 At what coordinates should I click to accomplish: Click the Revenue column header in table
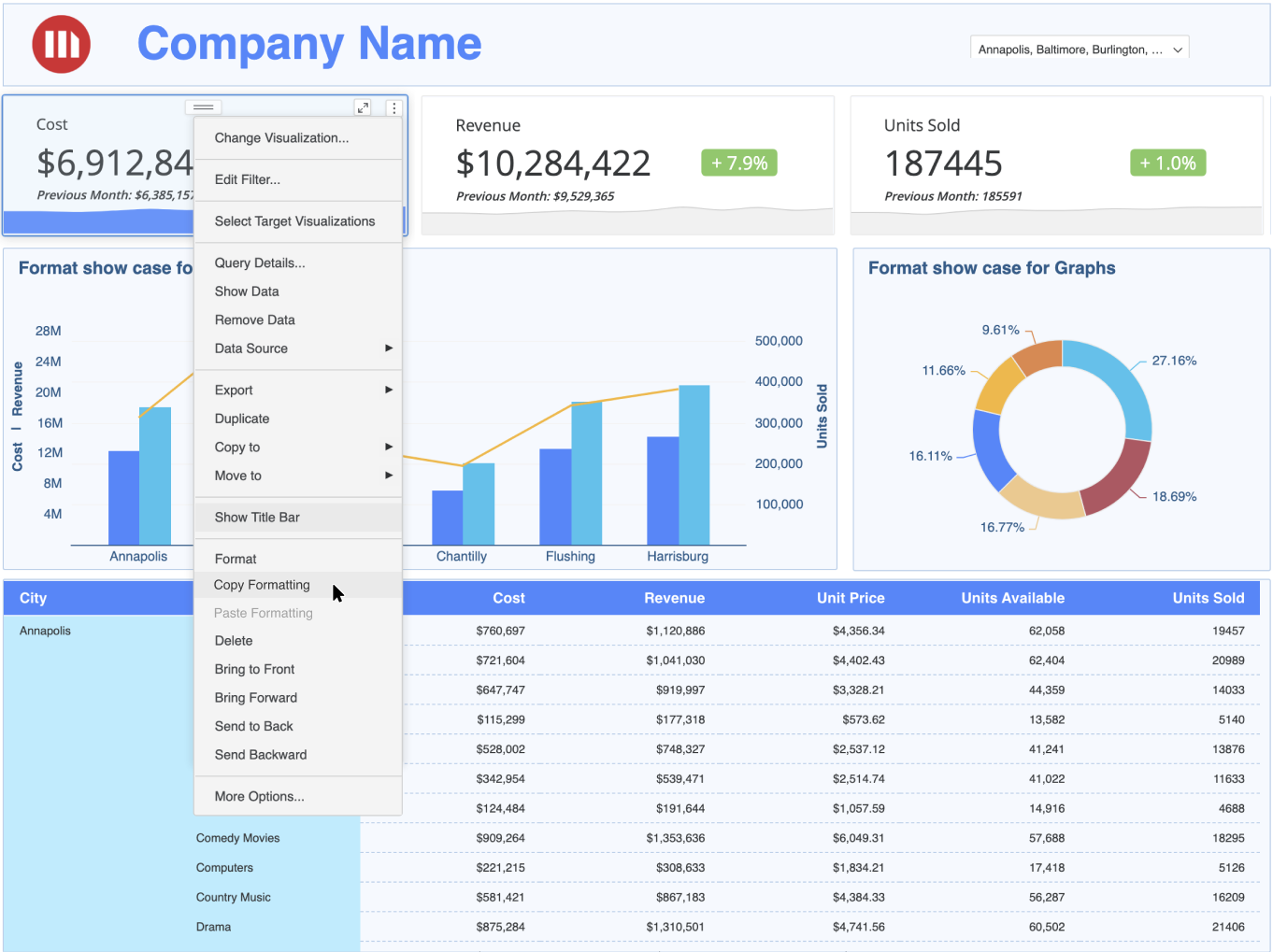pos(674,598)
